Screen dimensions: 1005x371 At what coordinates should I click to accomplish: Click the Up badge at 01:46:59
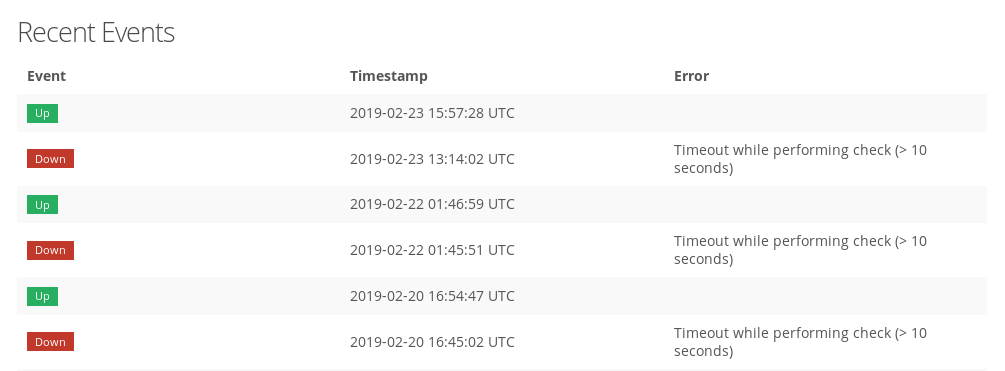pyautogui.click(x=42, y=204)
